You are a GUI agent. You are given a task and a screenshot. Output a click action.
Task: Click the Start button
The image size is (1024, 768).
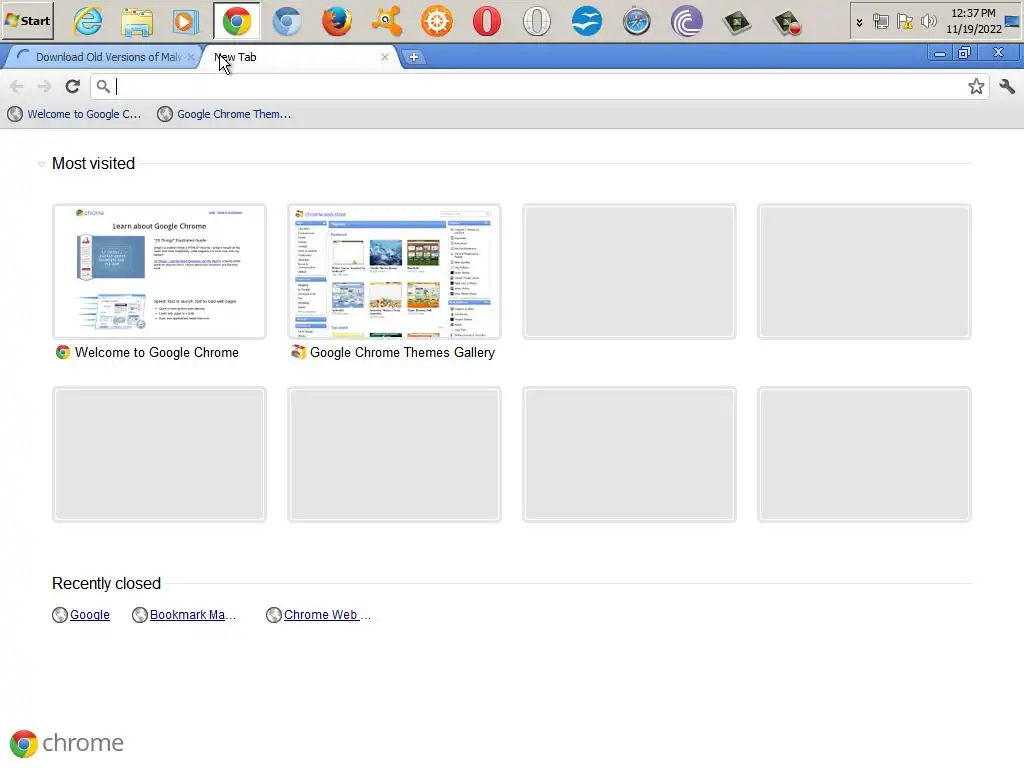[27, 21]
